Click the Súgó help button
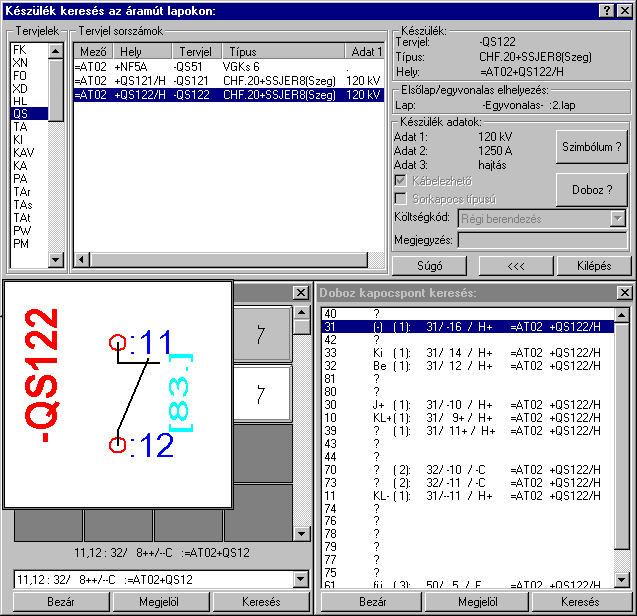This screenshot has height=616, width=637. point(430,266)
